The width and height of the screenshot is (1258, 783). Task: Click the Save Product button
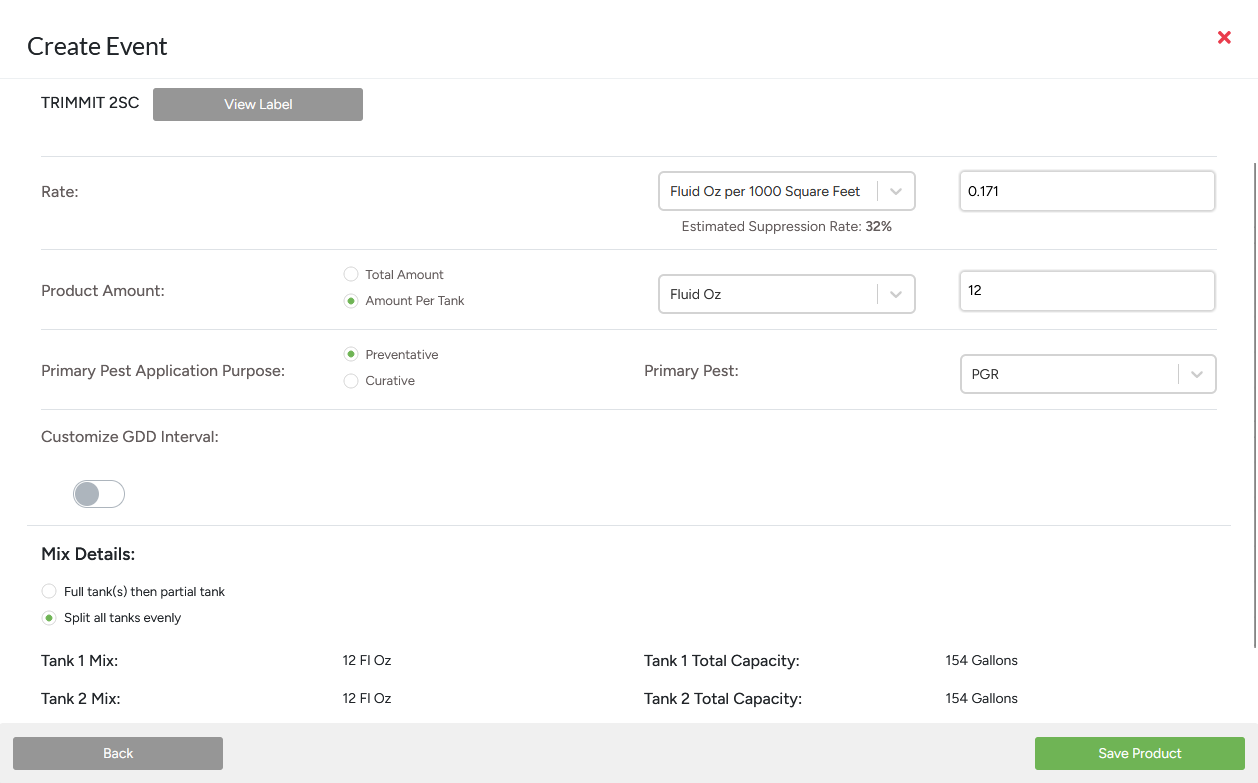pyautogui.click(x=1139, y=754)
